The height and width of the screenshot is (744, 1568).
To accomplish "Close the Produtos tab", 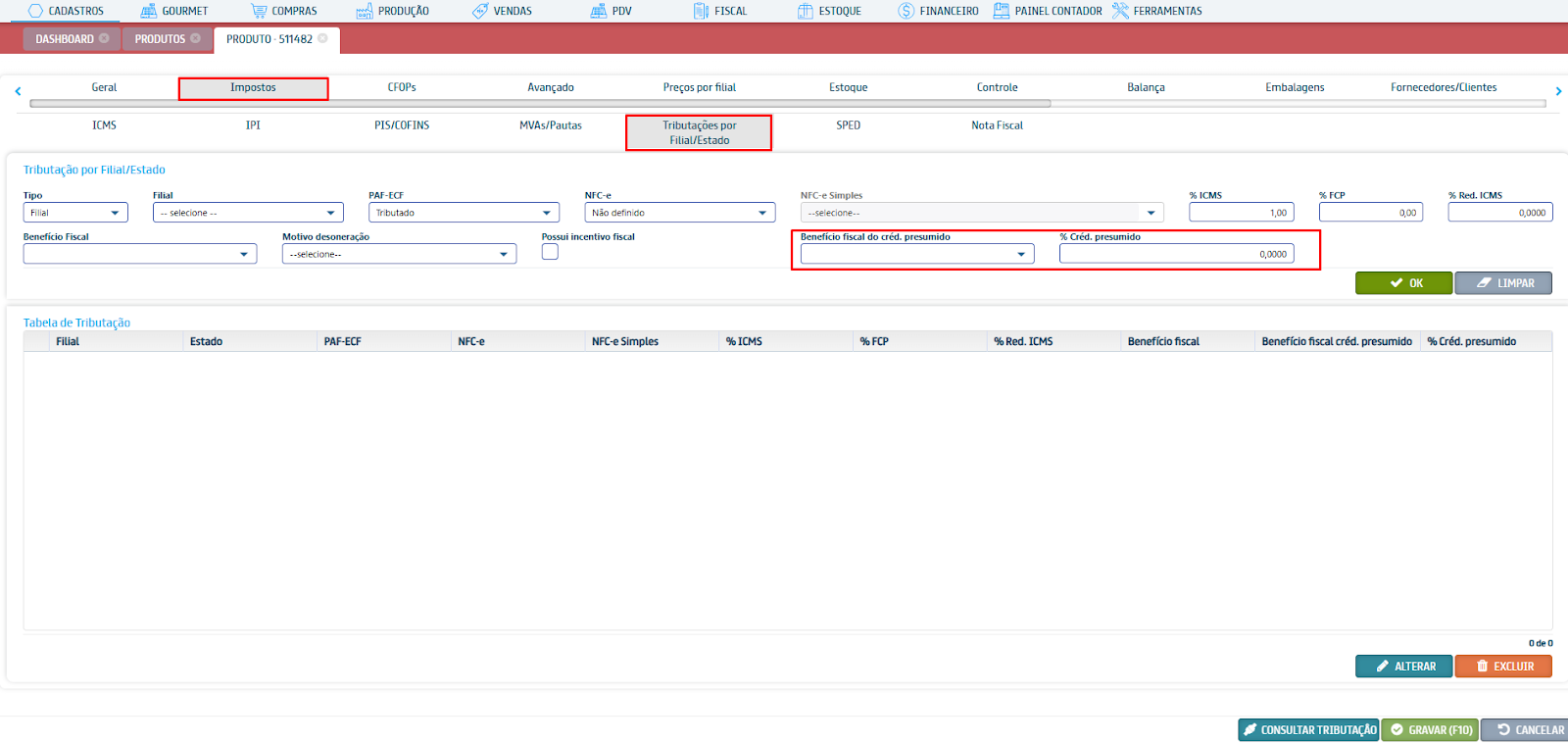I will click(x=195, y=38).
